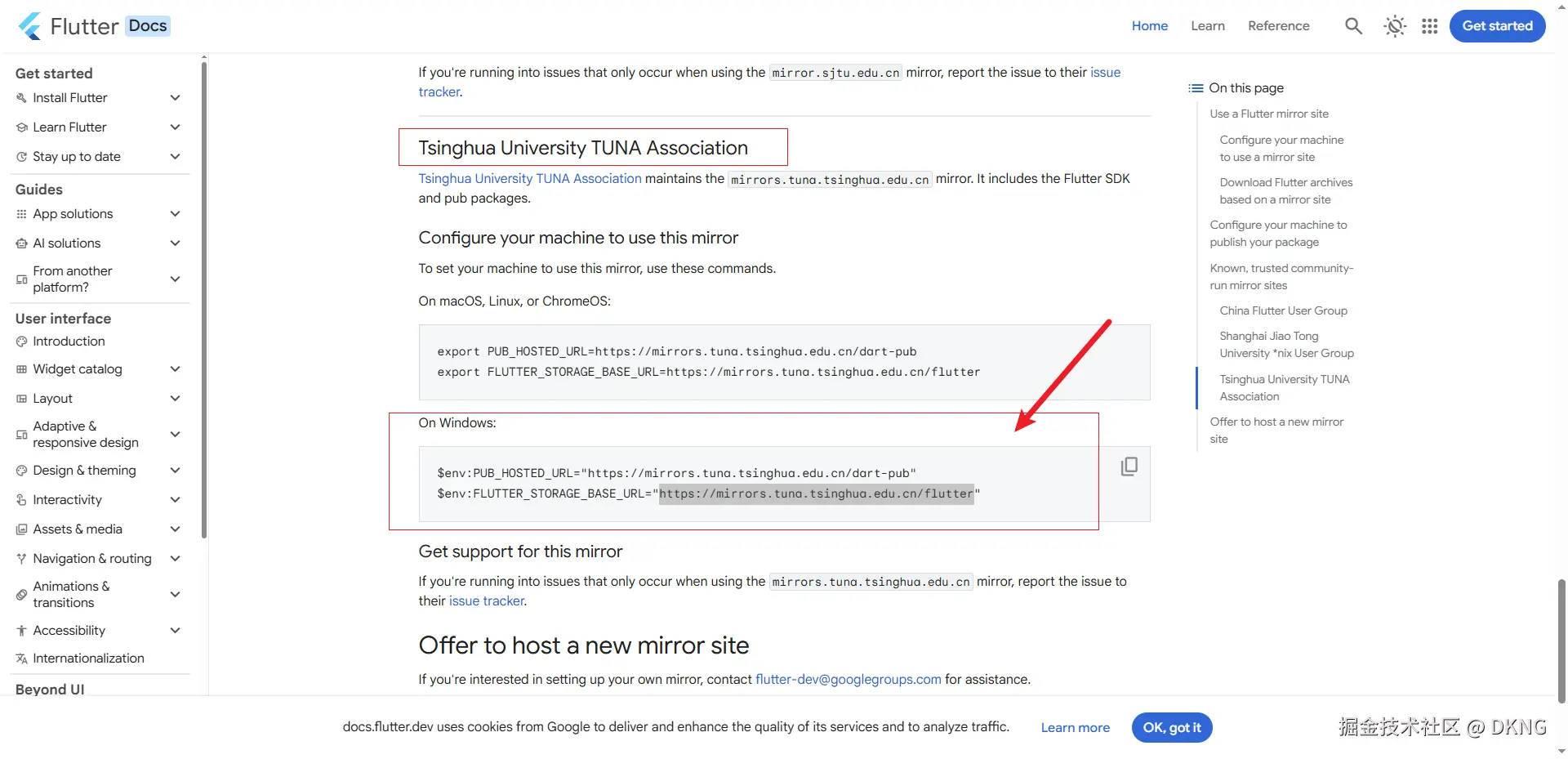Click the Assets & media icon
The image size is (1568, 759).
[21, 529]
